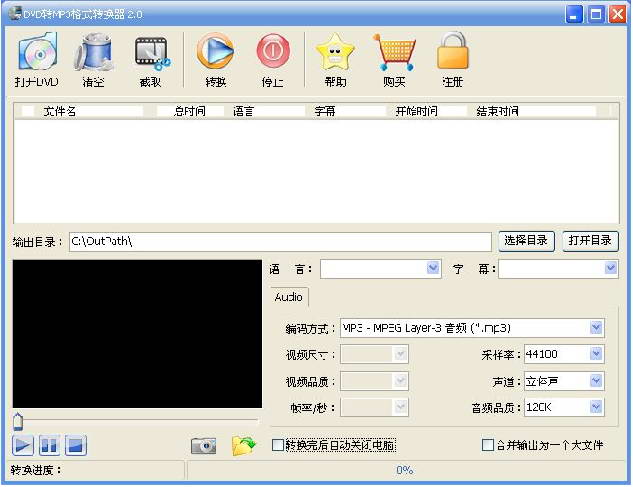Click the 打开目录 button
This screenshot has width=633, height=487.
point(590,241)
